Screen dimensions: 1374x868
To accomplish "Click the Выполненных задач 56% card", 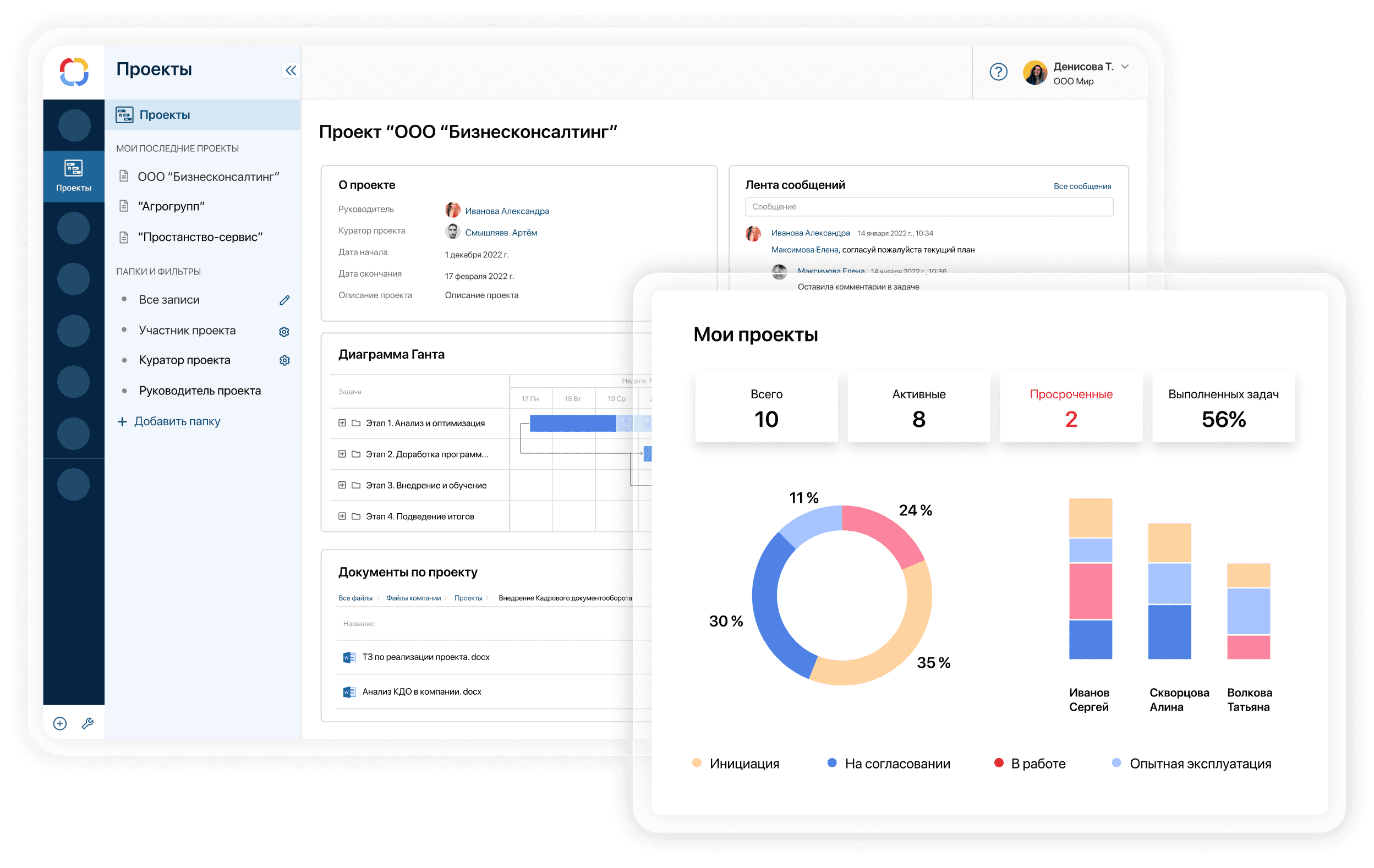I will [1223, 408].
